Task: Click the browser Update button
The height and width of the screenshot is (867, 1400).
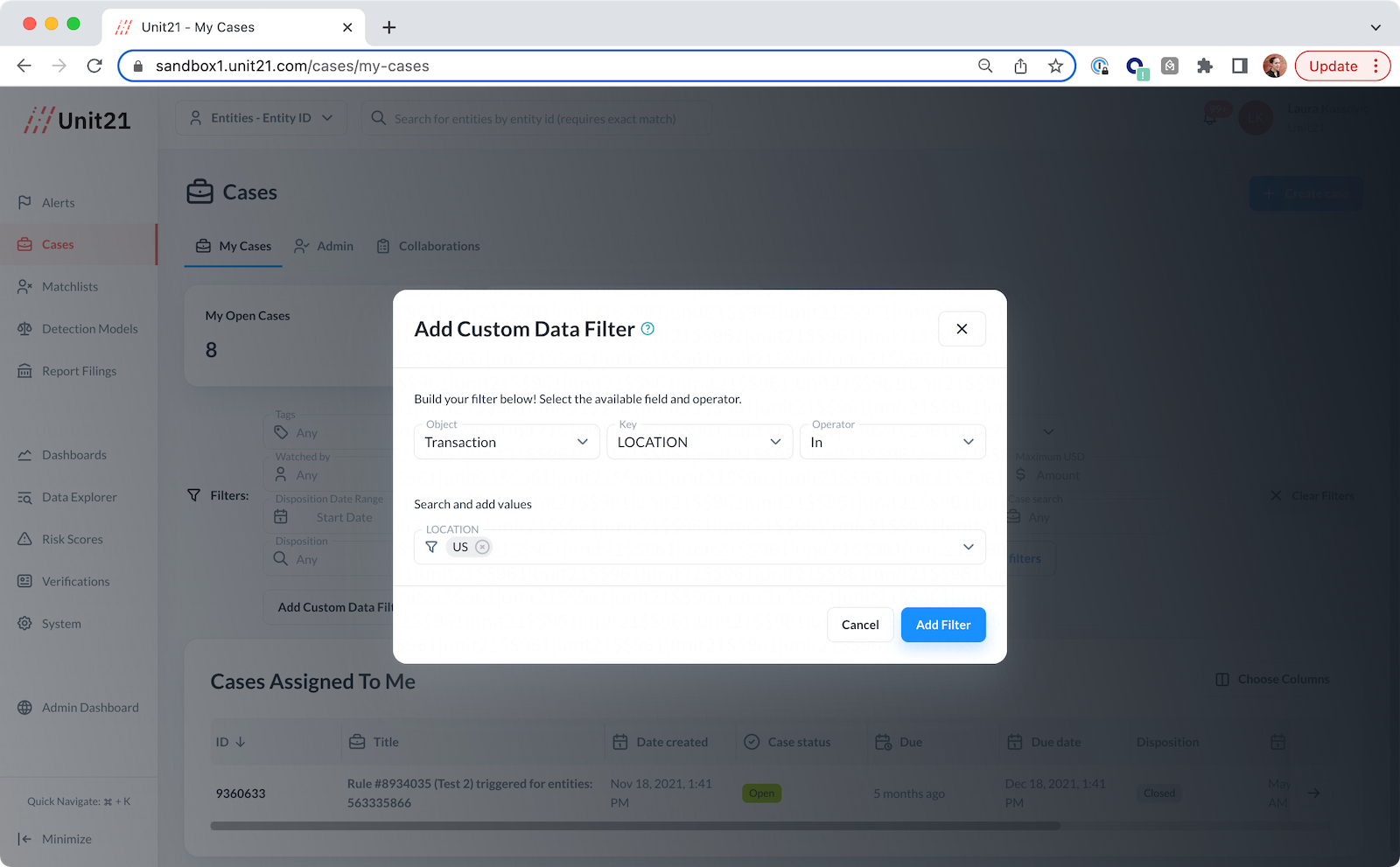Action: pos(1342,66)
